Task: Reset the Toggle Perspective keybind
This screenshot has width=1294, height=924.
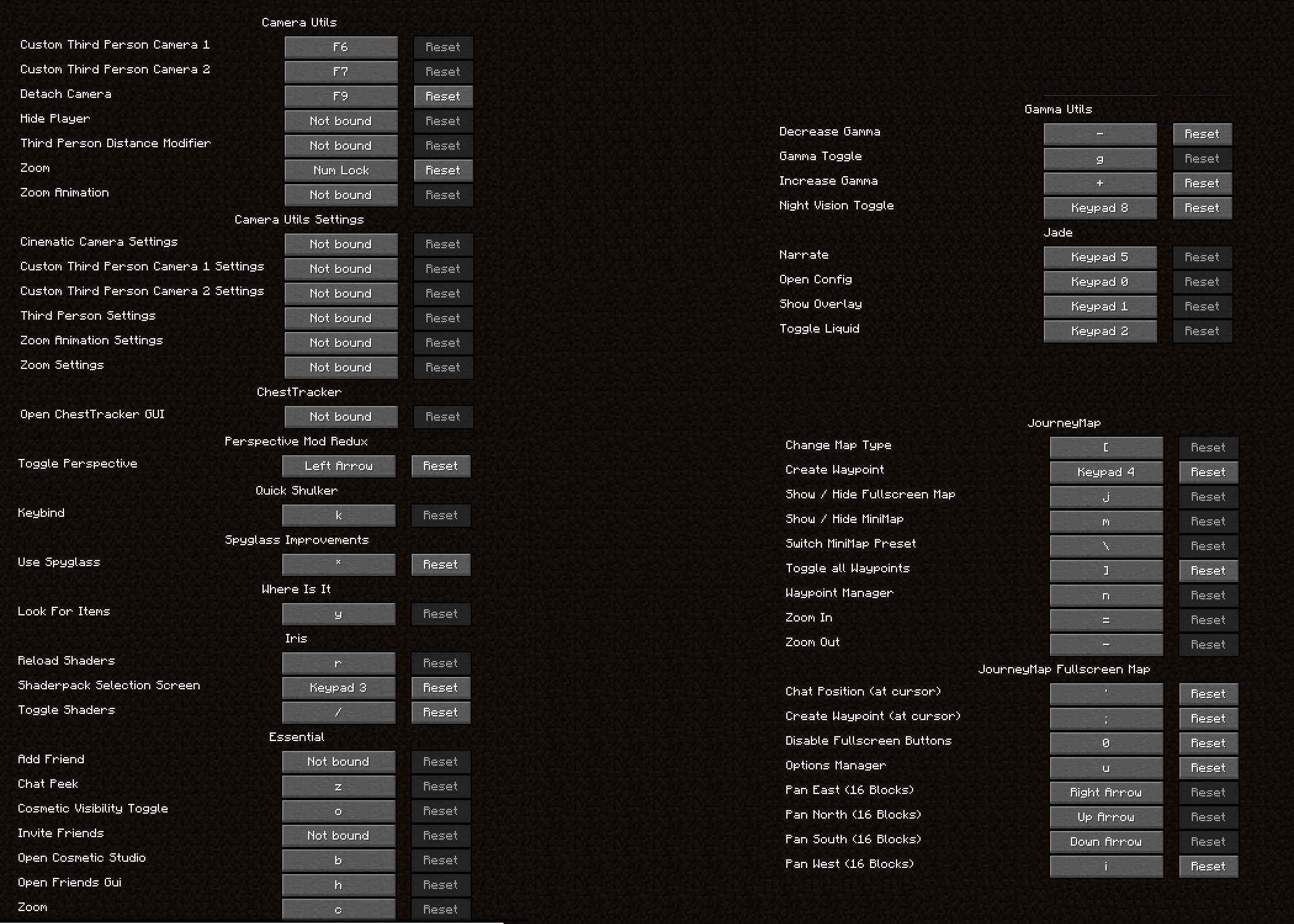Action: (441, 466)
